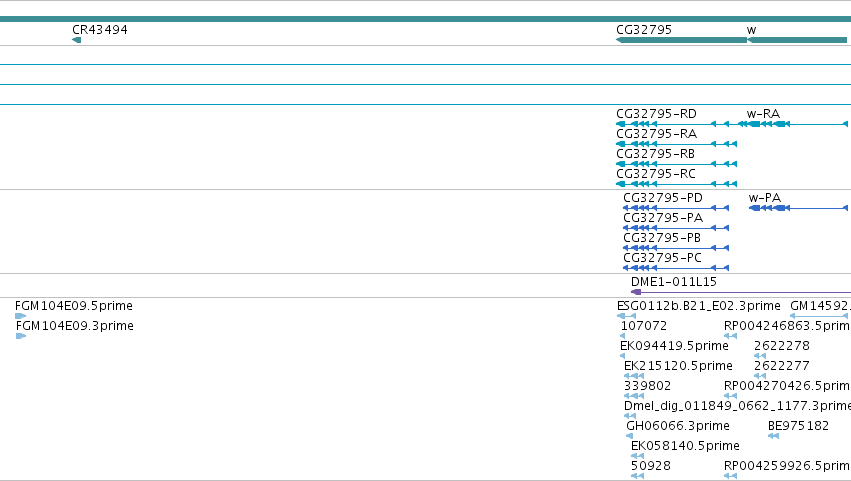The width and height of the screenshot is (851, 481).
Task: Click CG32795-PC CDS label
Action: pos(663,258)
